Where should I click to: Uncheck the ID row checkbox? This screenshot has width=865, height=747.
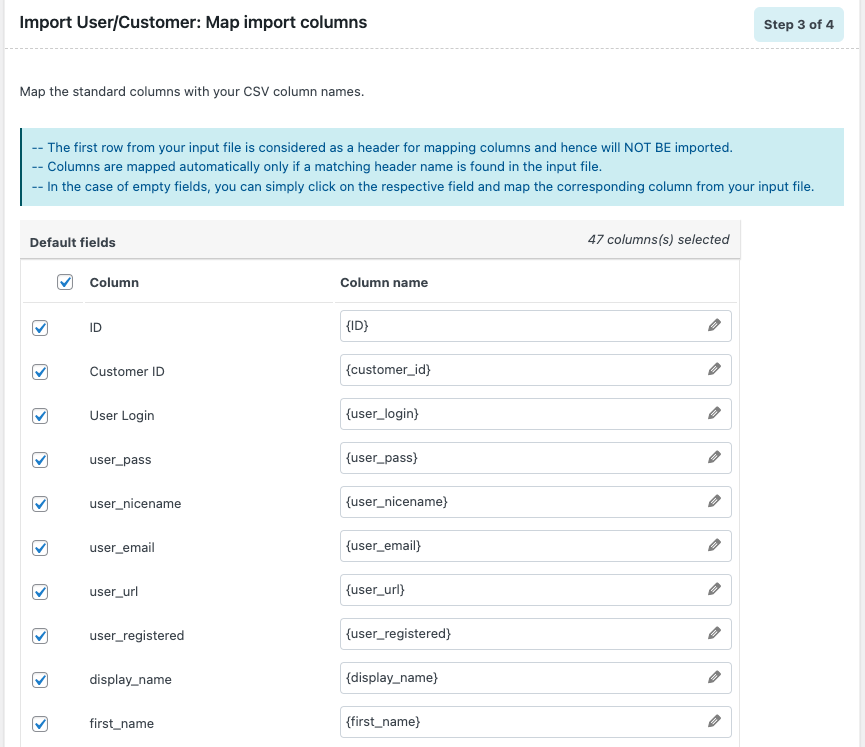pyautogui.click(x=40, y=328)
